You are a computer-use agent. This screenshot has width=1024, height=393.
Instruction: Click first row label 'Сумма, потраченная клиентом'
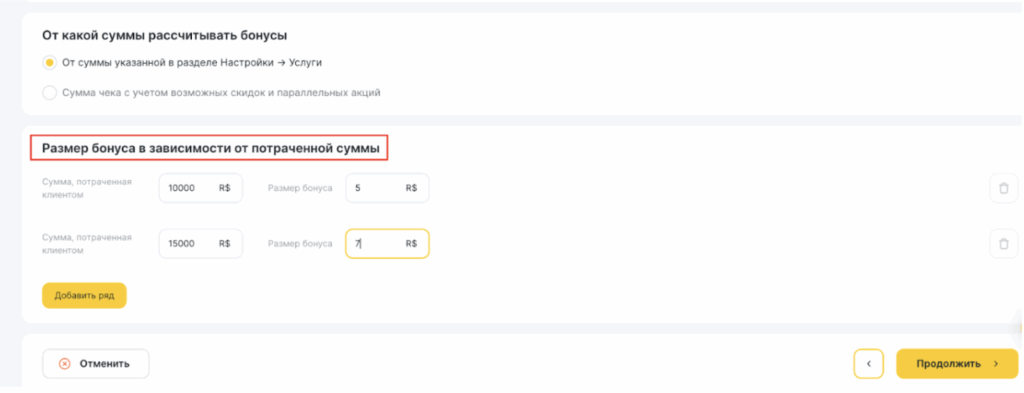pyautogui.click(x=87, y=188)
